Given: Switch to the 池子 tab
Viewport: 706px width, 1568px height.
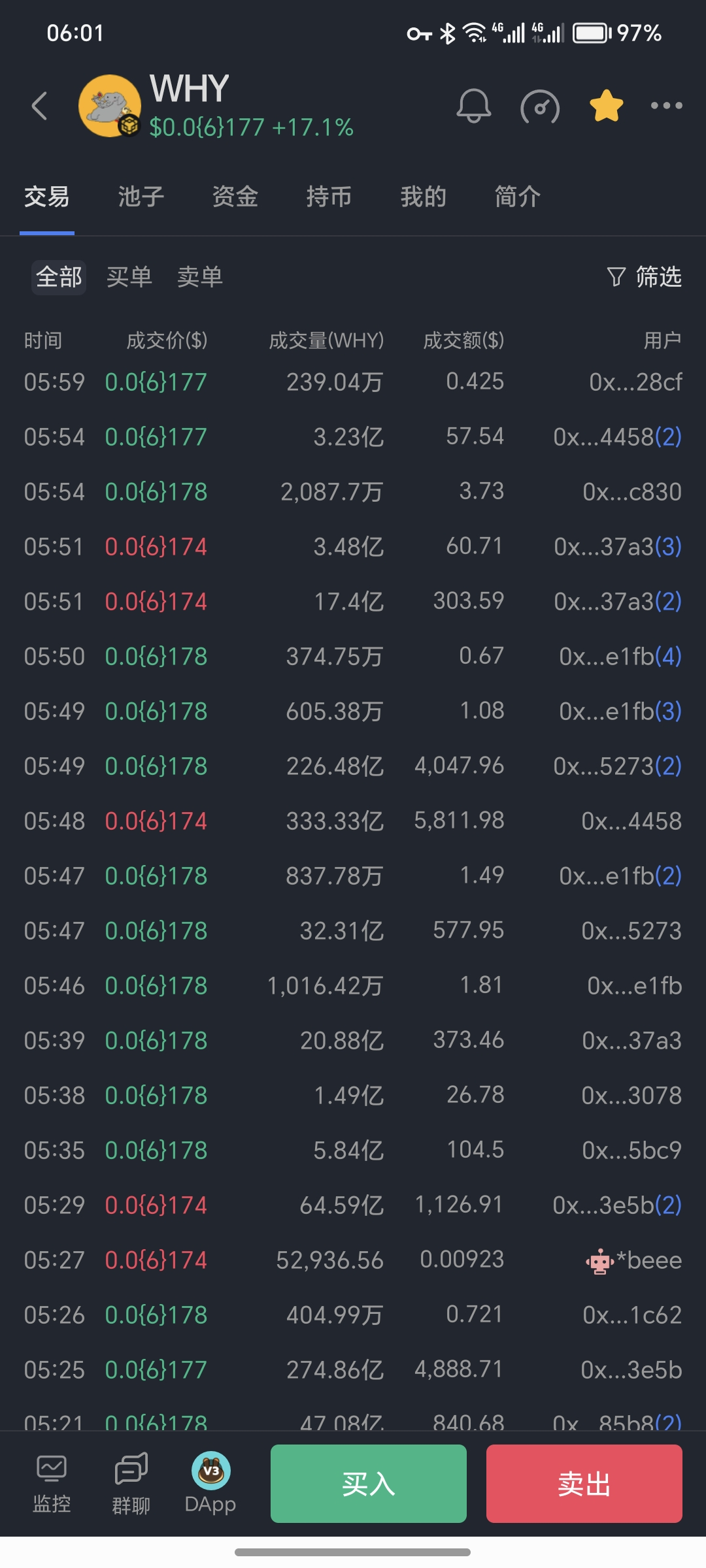Looking at the screenshot, I should coord(141,197).
